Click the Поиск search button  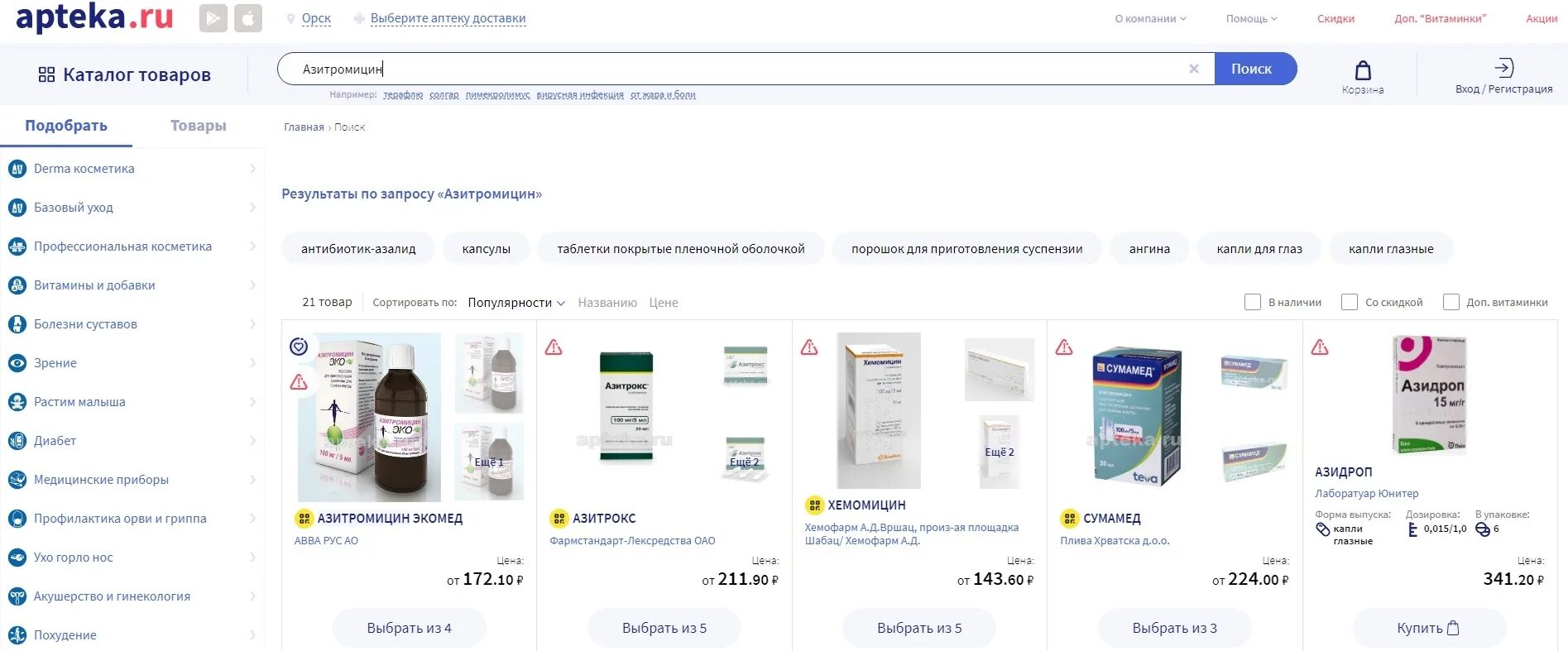(1255, 69)
